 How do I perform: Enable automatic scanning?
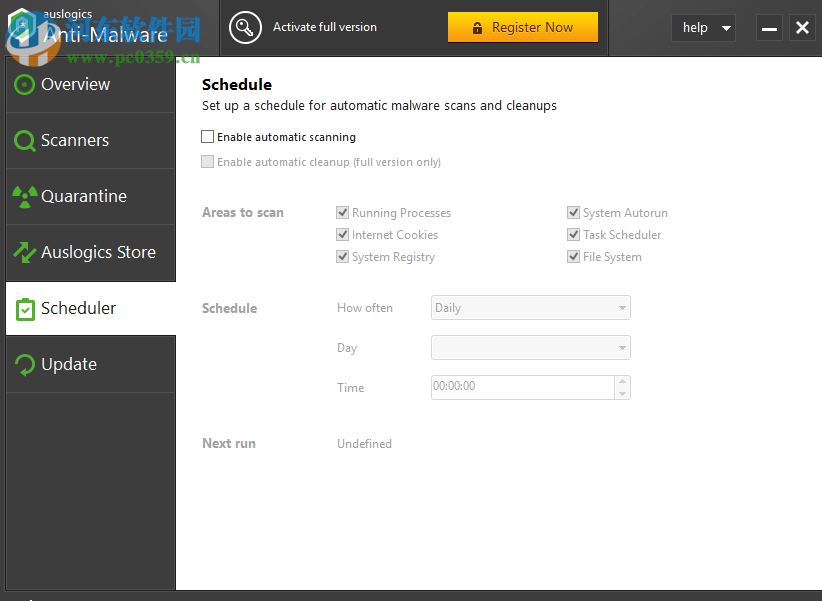coord(208,137)
